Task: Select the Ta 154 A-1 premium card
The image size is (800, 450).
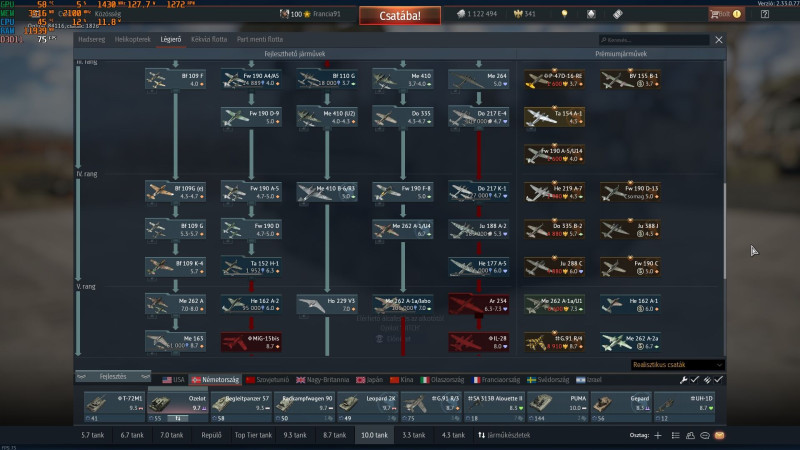Action: pyautogui.click(x=554, y=117)
